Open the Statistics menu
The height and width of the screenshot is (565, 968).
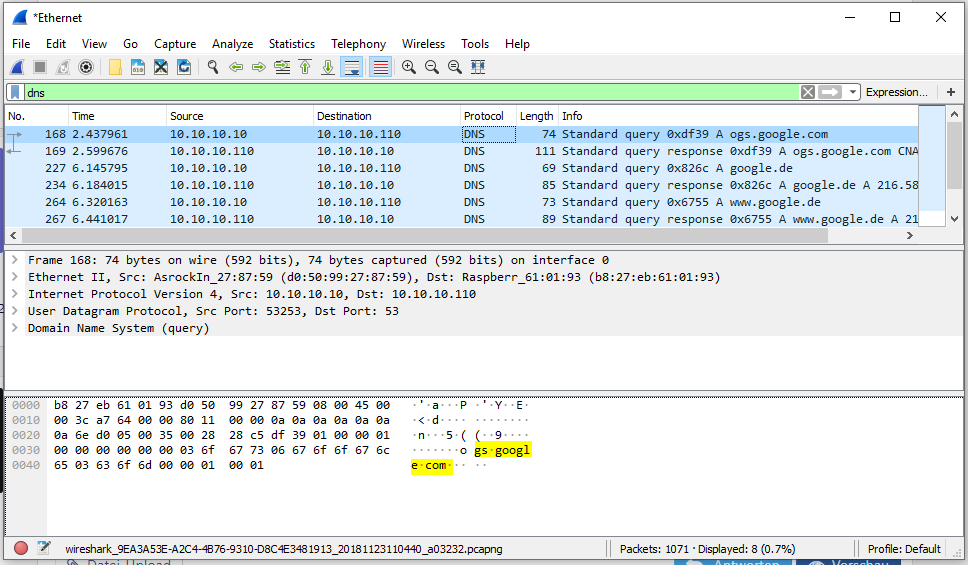[x=291, y=44]
